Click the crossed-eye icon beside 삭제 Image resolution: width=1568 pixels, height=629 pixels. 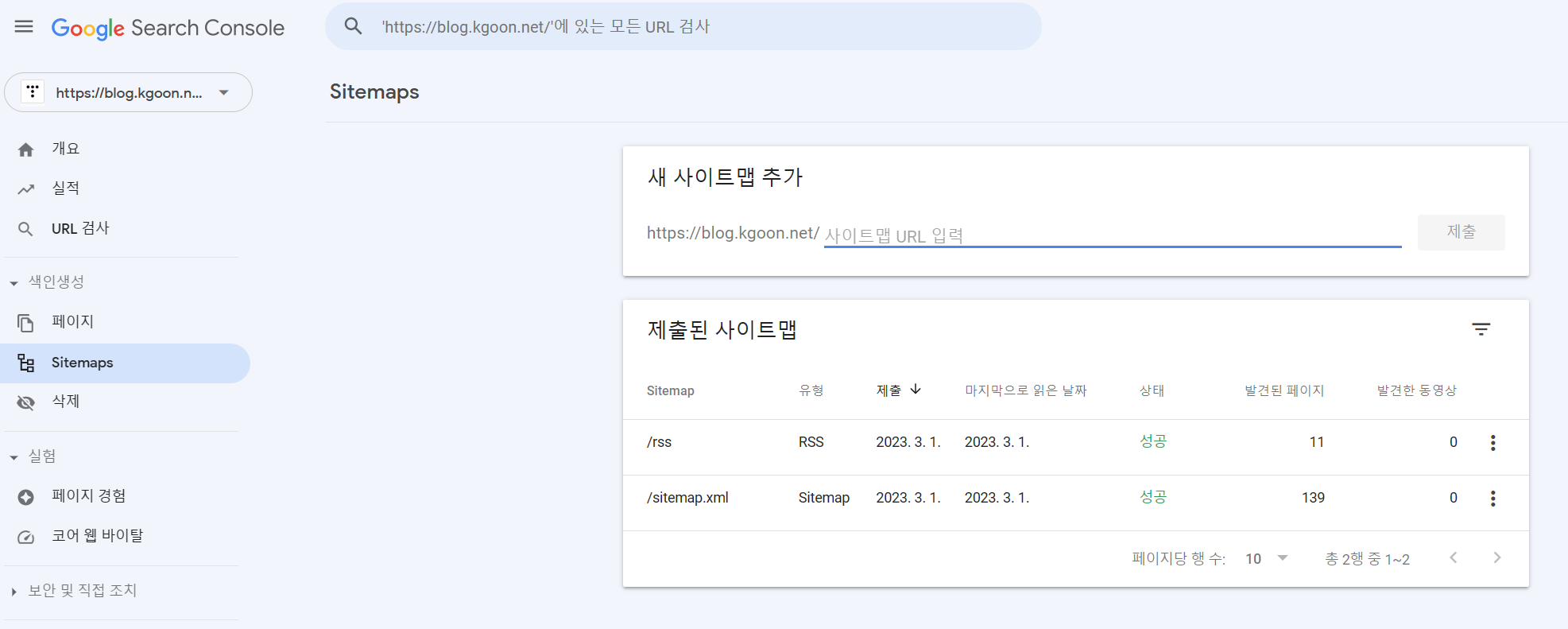[x=26, y=402]
